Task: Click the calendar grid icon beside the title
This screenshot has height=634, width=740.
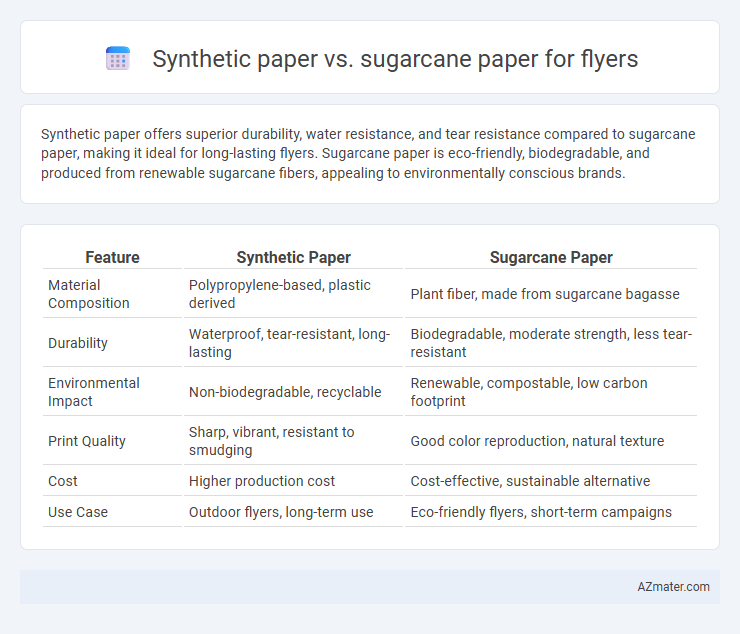Action: click(x=118, y=59)
